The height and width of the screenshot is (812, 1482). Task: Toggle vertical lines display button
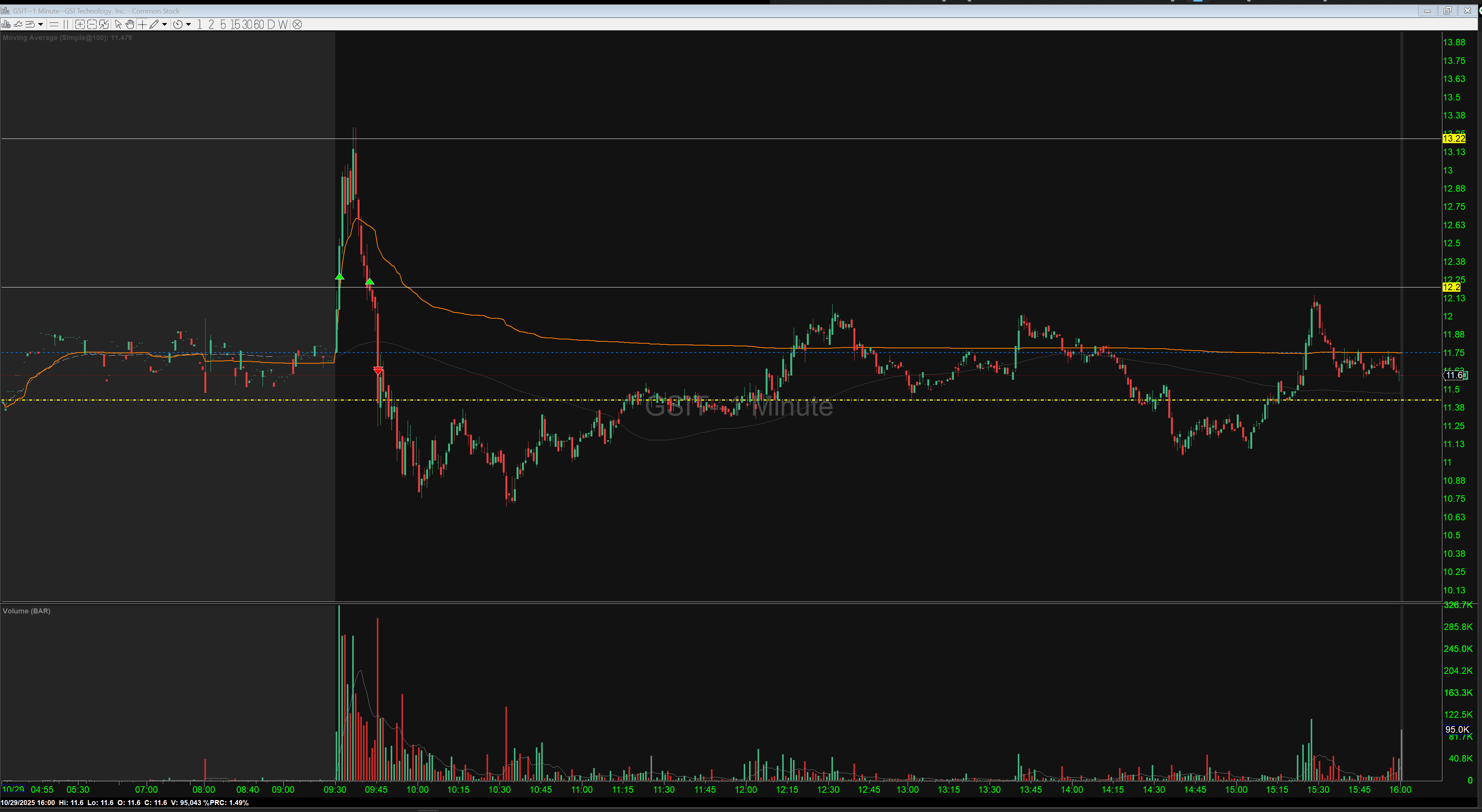(65, 24)
